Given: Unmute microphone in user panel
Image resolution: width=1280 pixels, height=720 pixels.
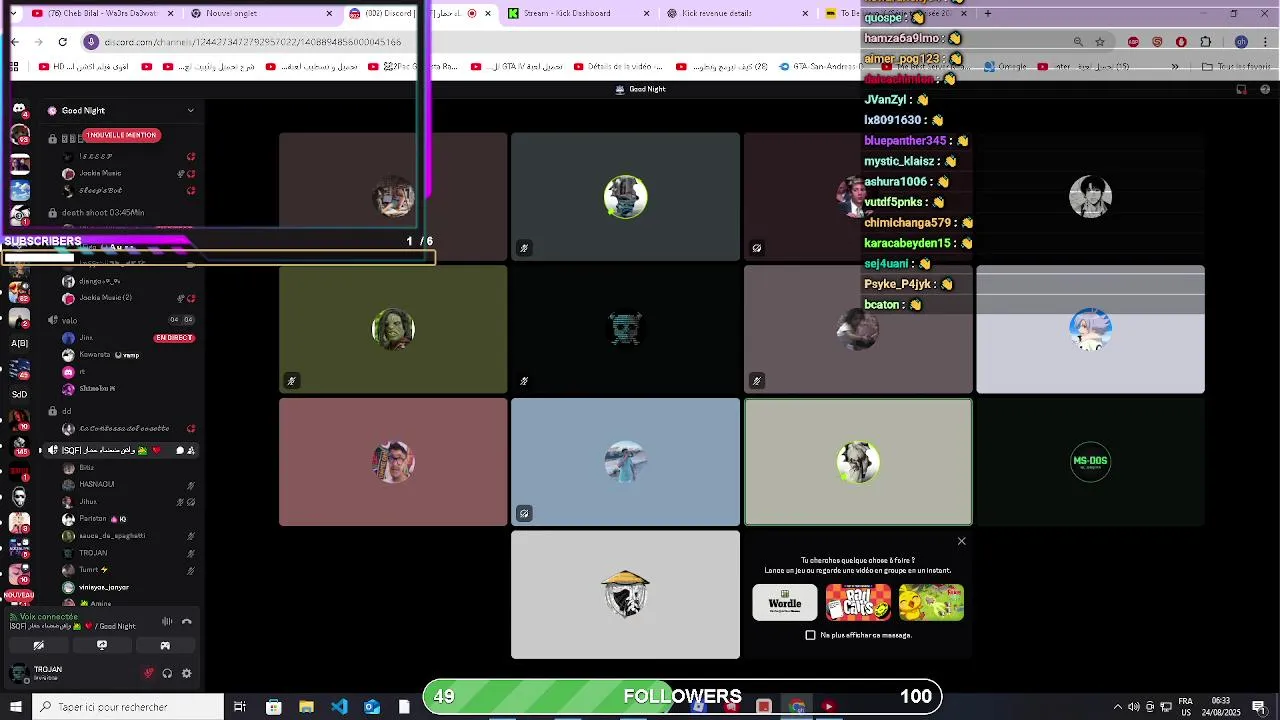Looking at the screenshot, I should [149, 673].
